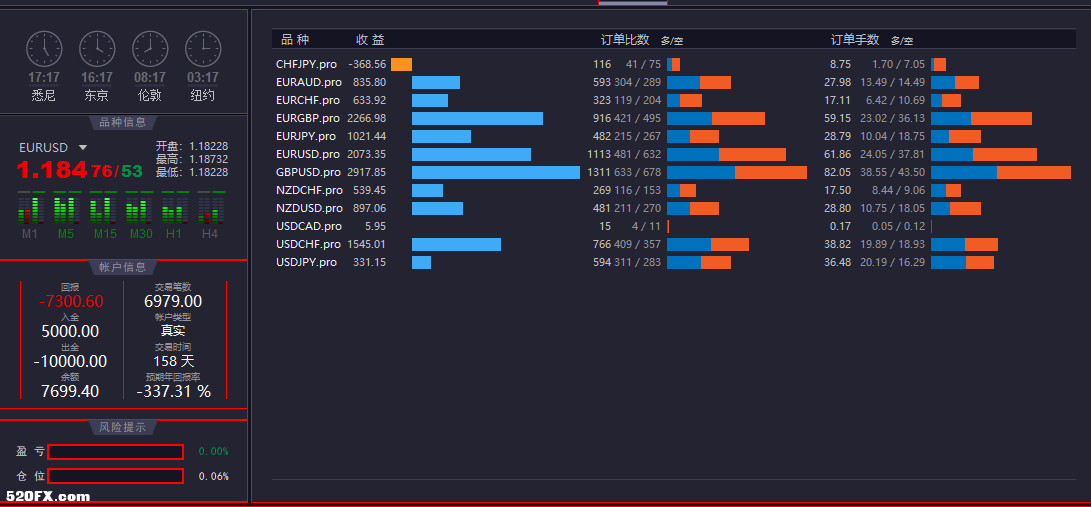Select the M15 timeframe indicator
This screenshot has width=1091, height=507.
[104, 214]
